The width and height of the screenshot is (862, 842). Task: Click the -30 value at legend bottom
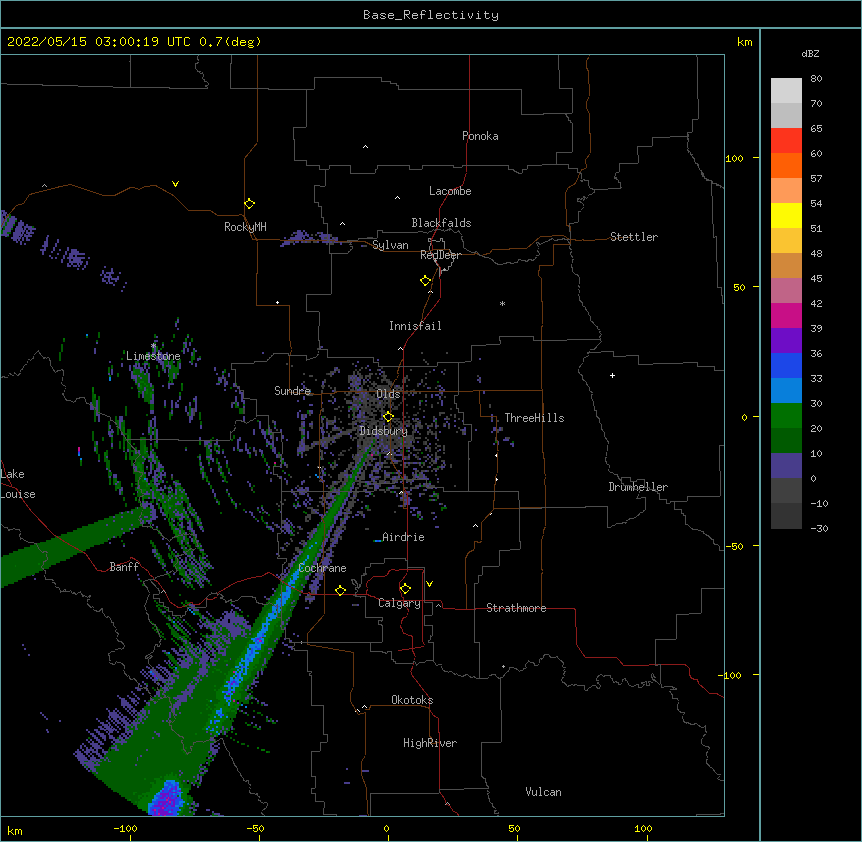tap(819, 528)
